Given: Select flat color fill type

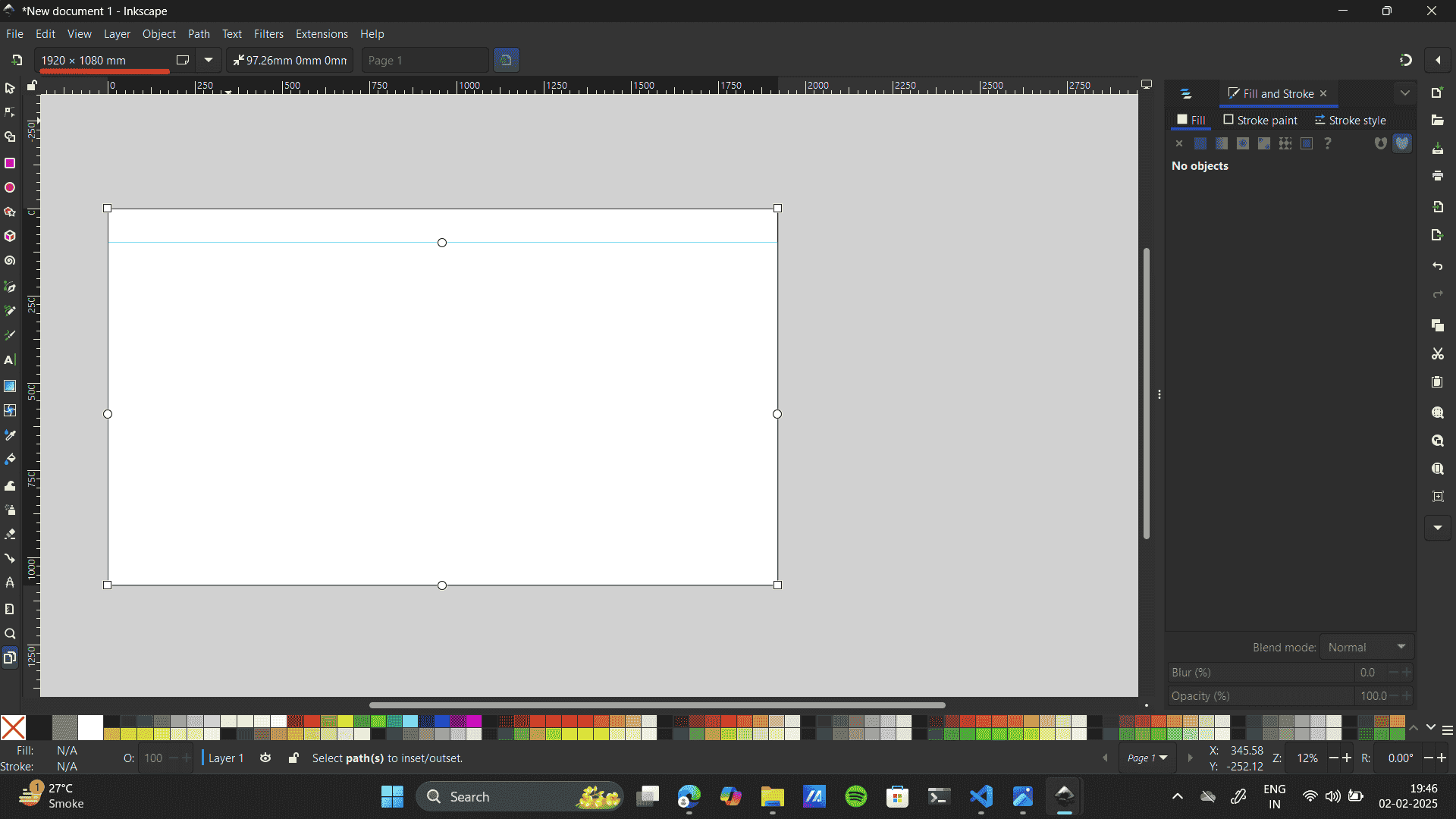Looking at the screenshot, I should click(1200, 143).
